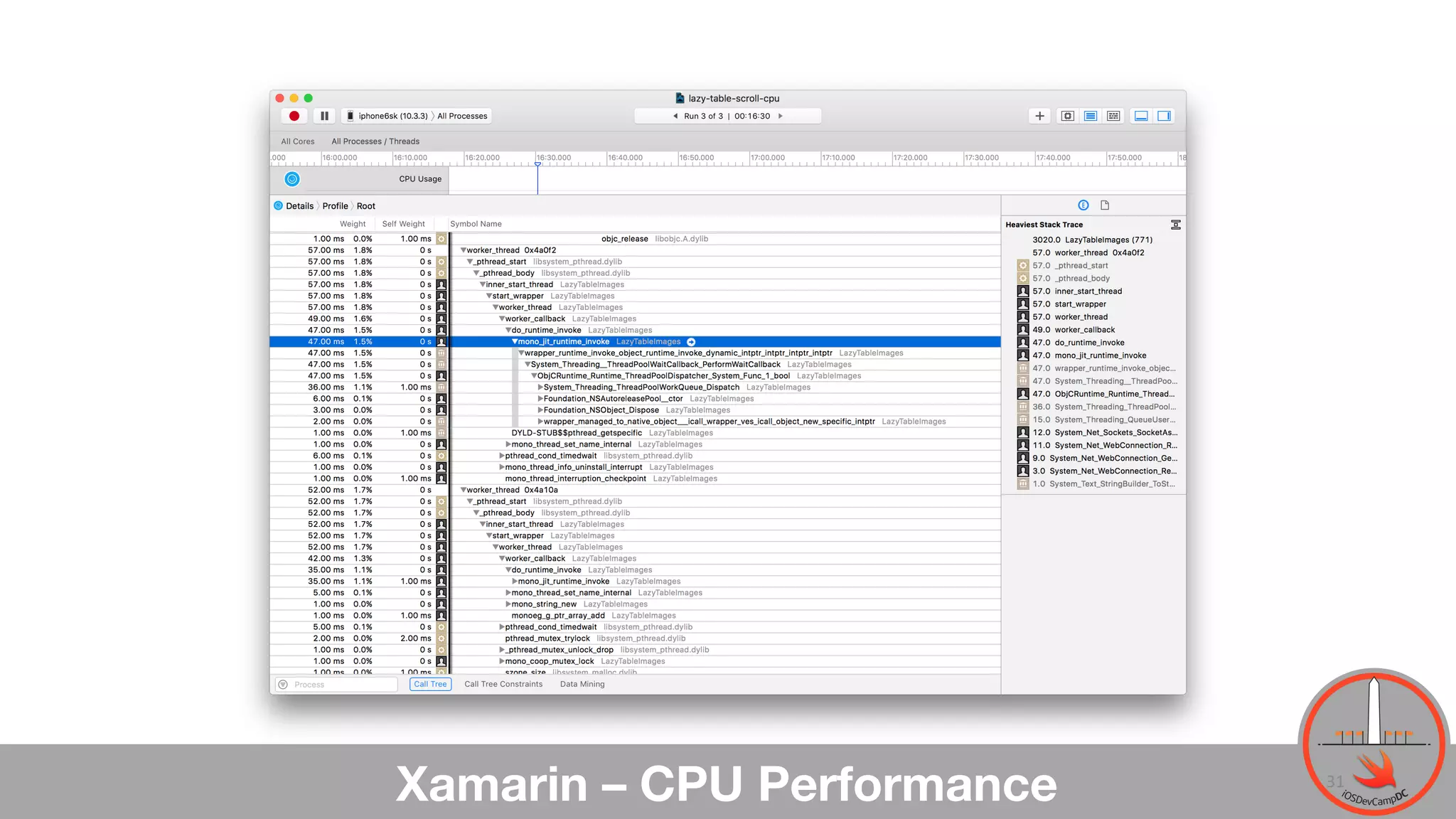
Task: Click the collapse frames icon beside Heaviest Stack Trace
Action: tap(1175, 225)
